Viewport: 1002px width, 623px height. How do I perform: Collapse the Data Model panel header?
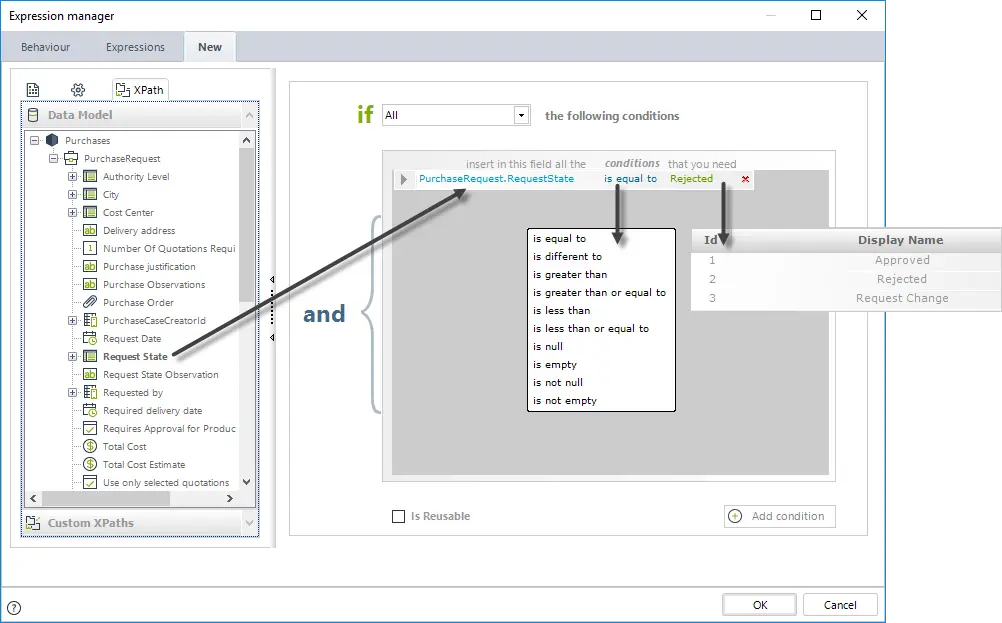click(249, 116)
